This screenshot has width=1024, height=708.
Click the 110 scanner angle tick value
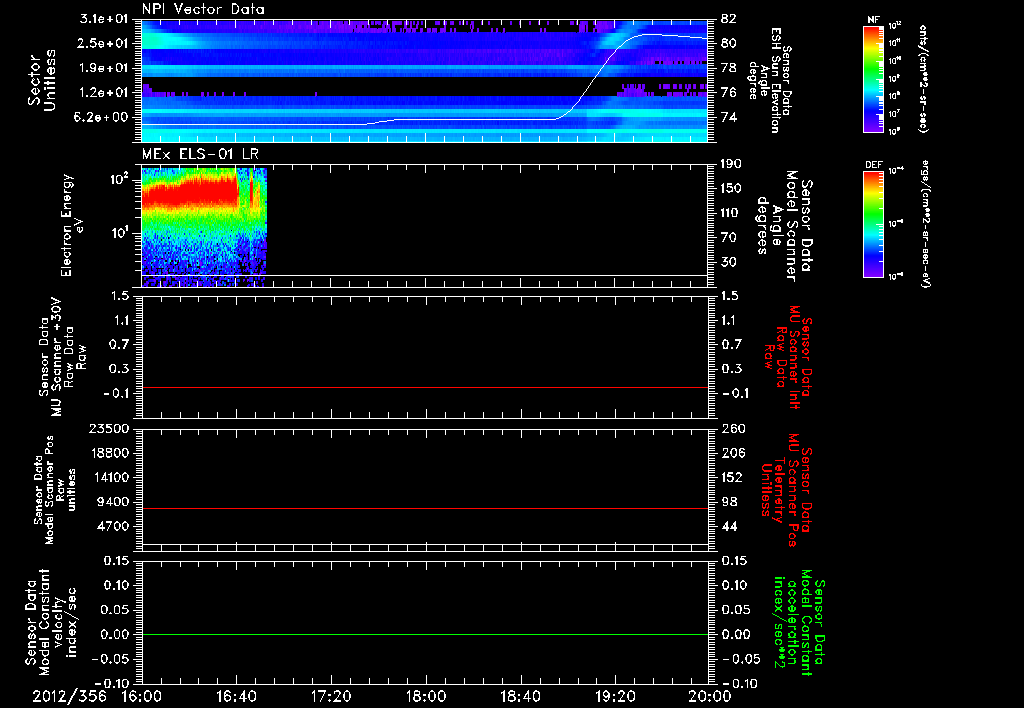click(x=731, y=213)
